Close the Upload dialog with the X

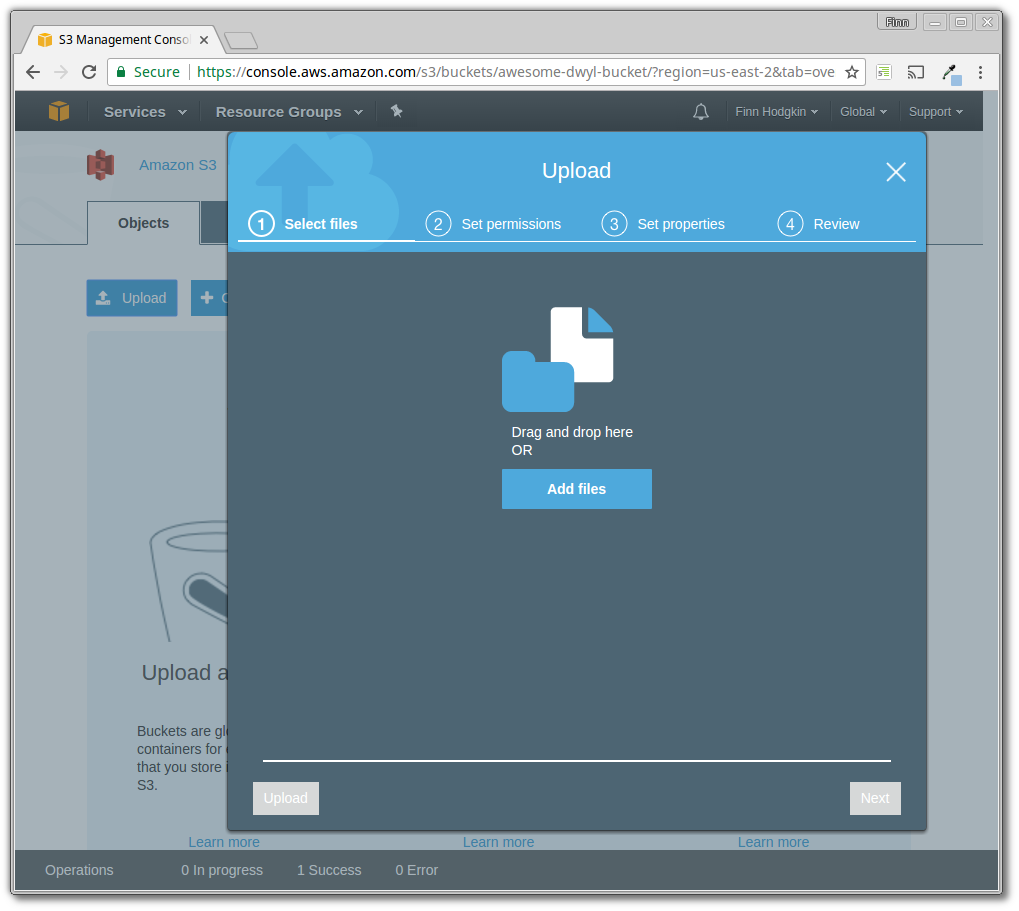(896, 172)
